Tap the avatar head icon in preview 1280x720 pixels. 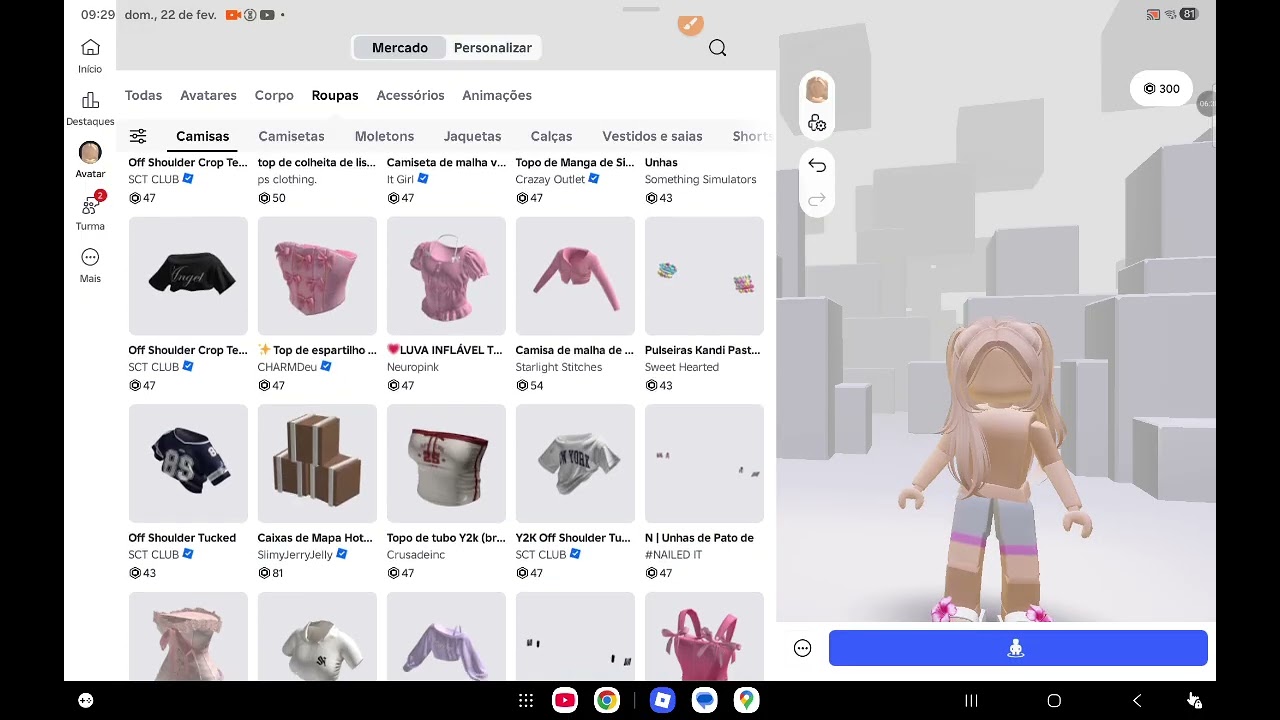[817, 89]
